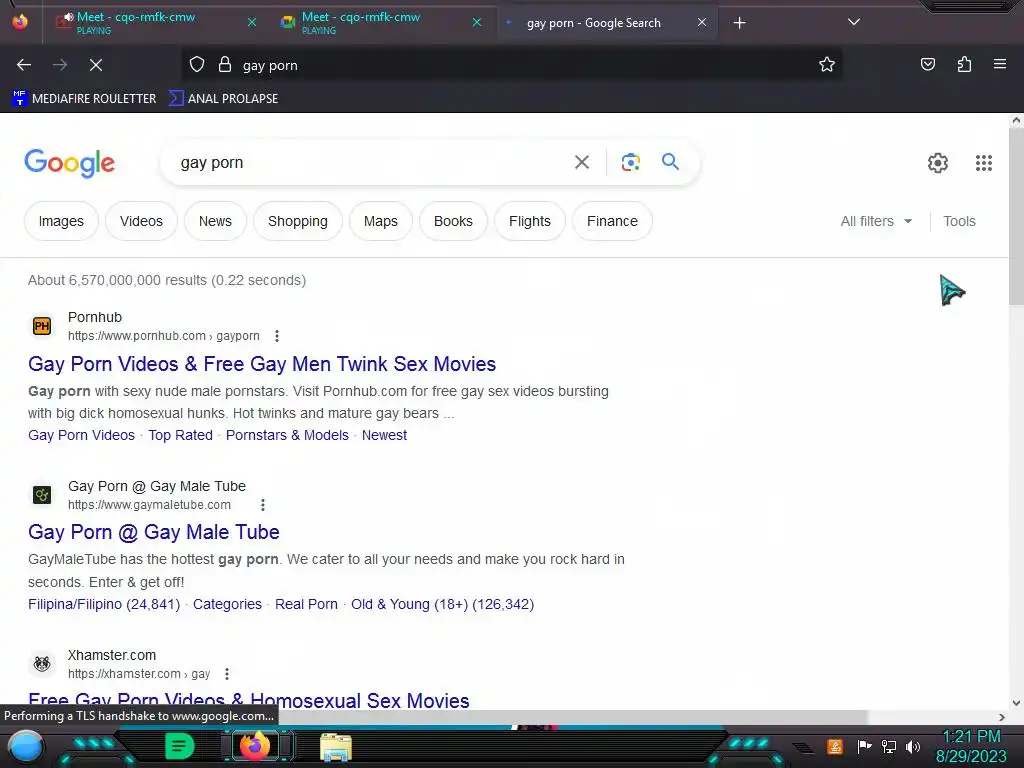Search by image with Google Lens
The height and width of the screenshot is (768, 1024).
(x=630, y=162)
